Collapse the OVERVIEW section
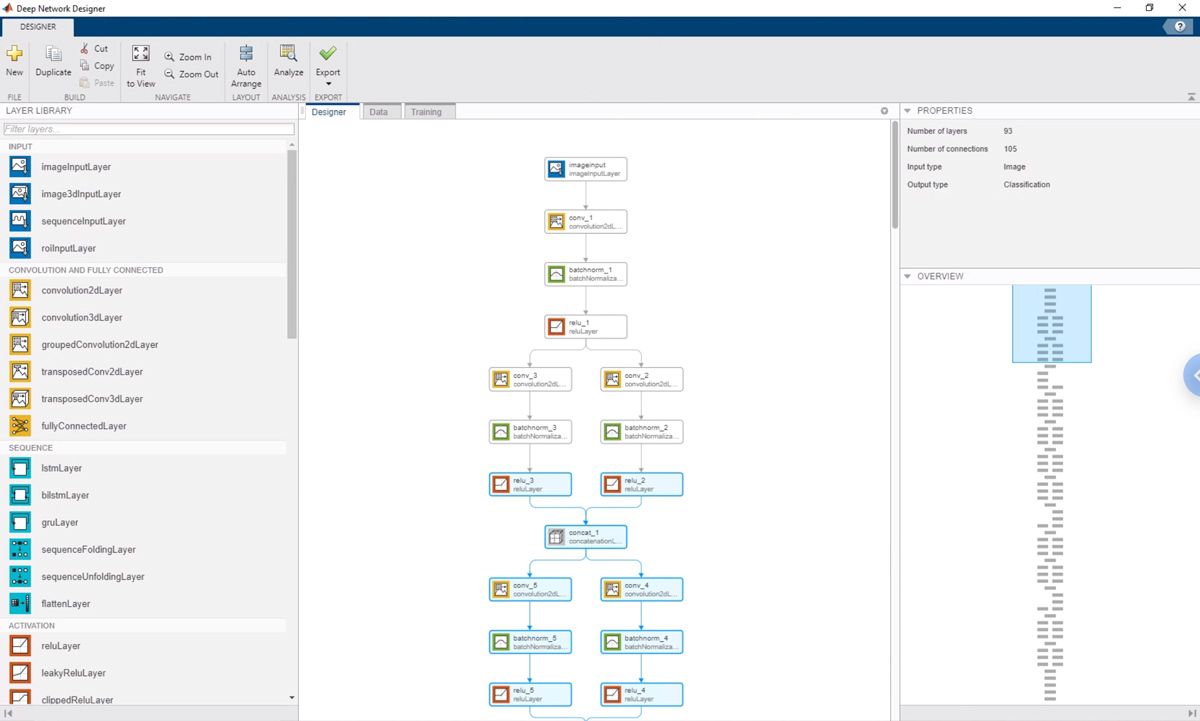This screenshot has height=721, width=1200. click(908, 276)
